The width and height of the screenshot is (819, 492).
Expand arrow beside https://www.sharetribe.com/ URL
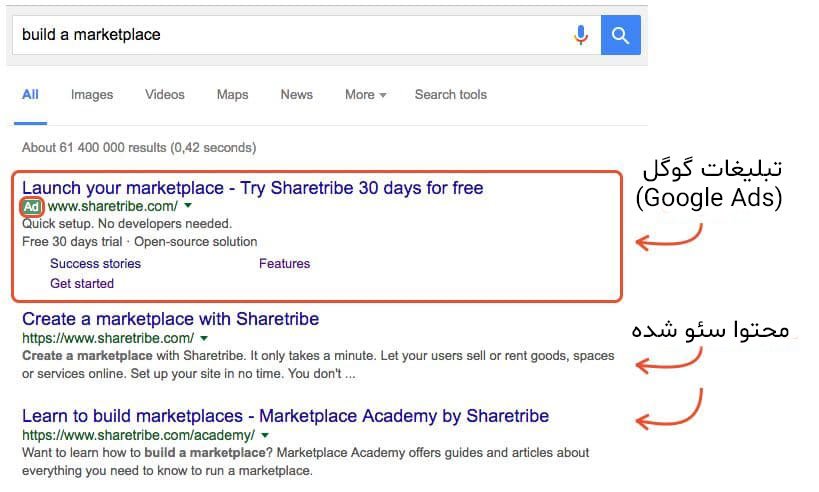pos(204,339)
